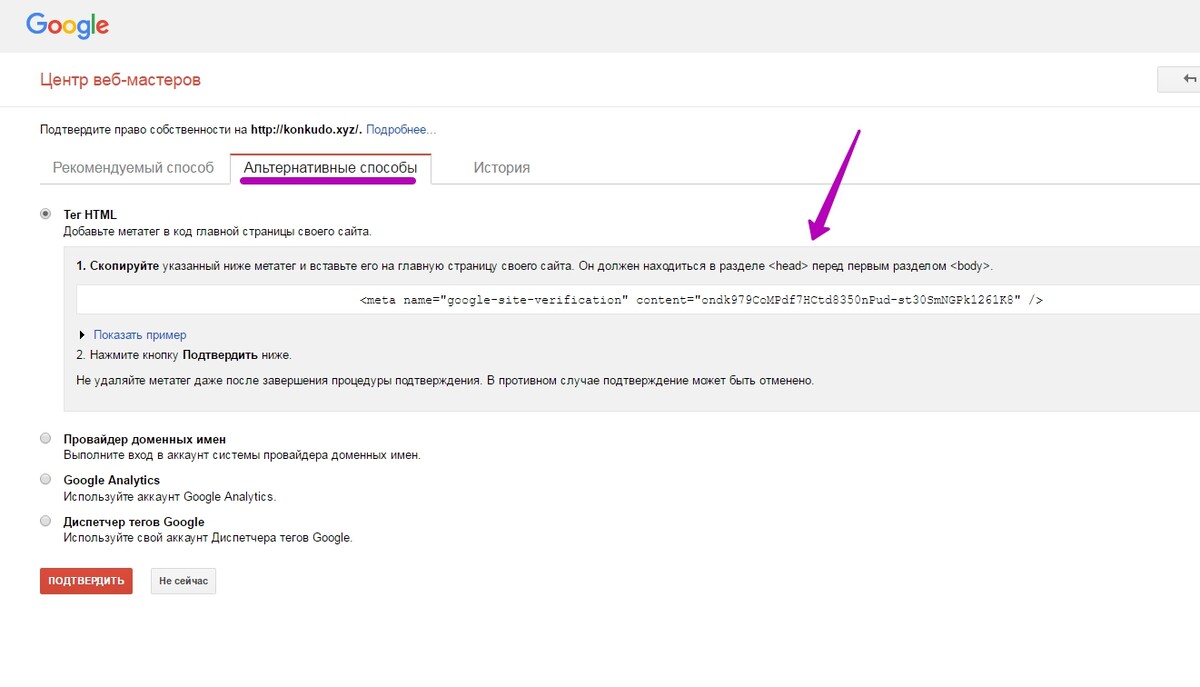Click text 'Добавьте метатег в код главной страницы'
Image resolution: width=1200 pixels, height=687 pixels.
pyautogui.click(x=217, y=231)
